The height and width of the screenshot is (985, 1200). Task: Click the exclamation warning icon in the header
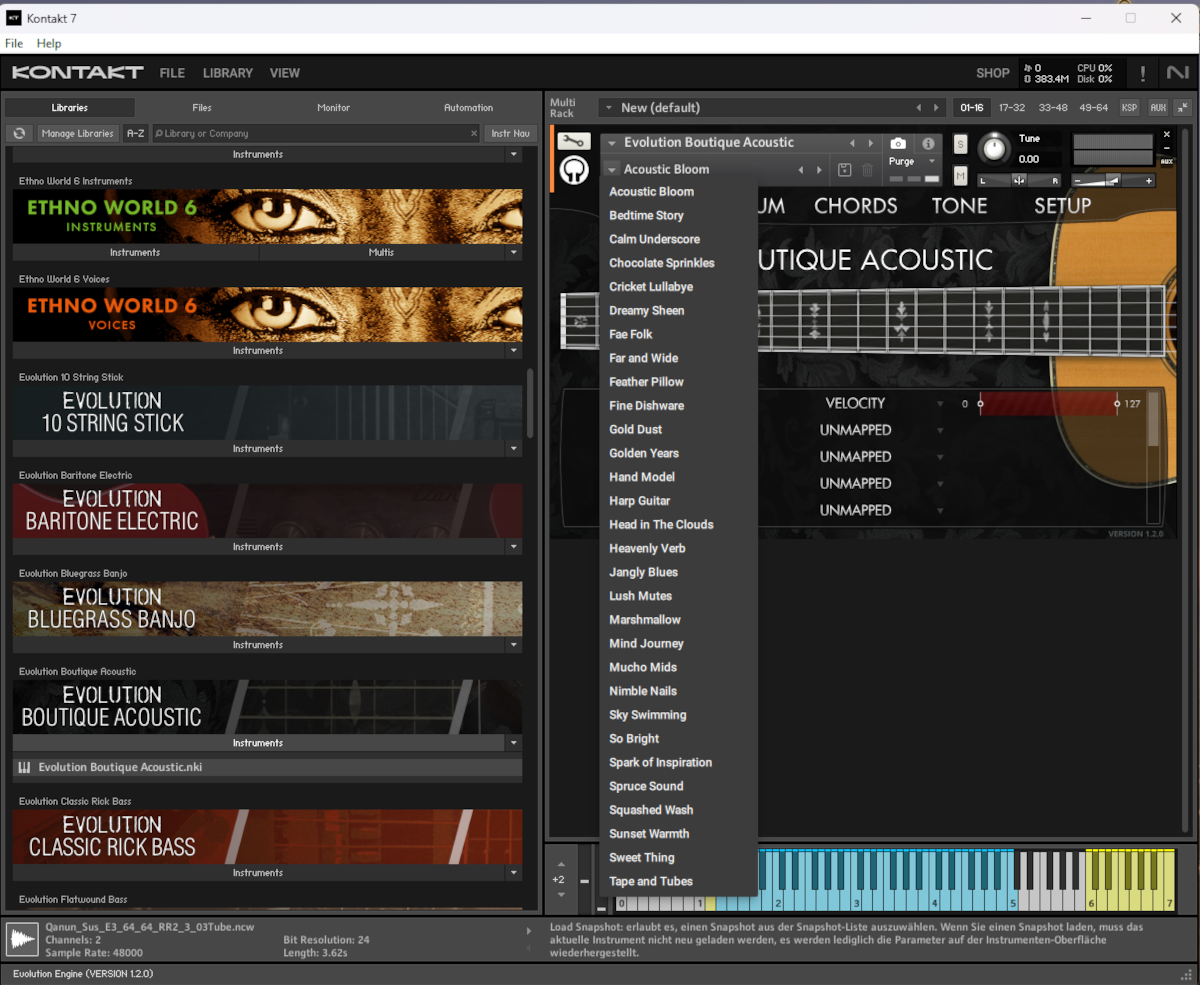[x=1143, y=73]
